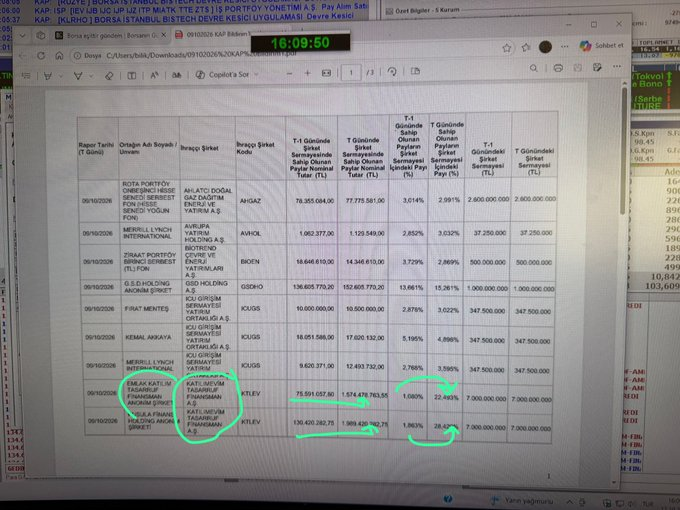The width and height of the screenshot is (680, 510).
Task: Click the Devre Kesici news line in background window
Action: coord(193,18)
